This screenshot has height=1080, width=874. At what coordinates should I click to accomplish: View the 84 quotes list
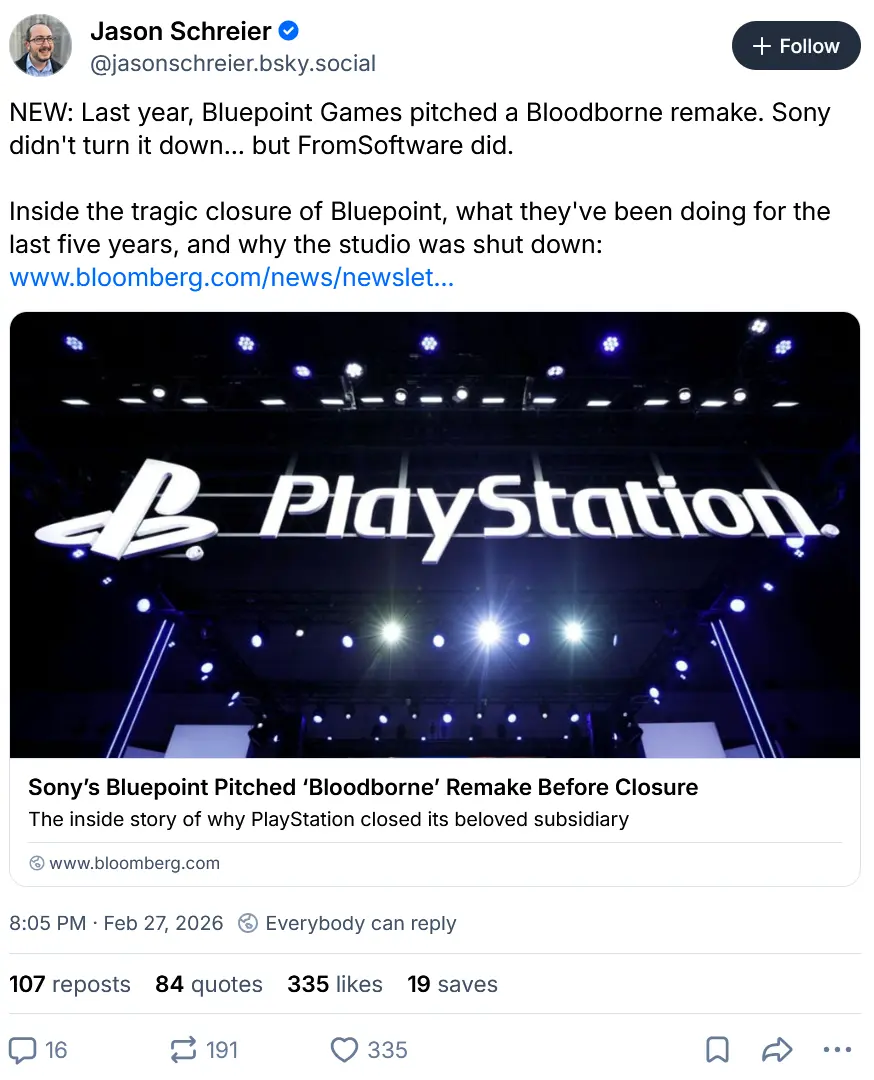[209, 984]
